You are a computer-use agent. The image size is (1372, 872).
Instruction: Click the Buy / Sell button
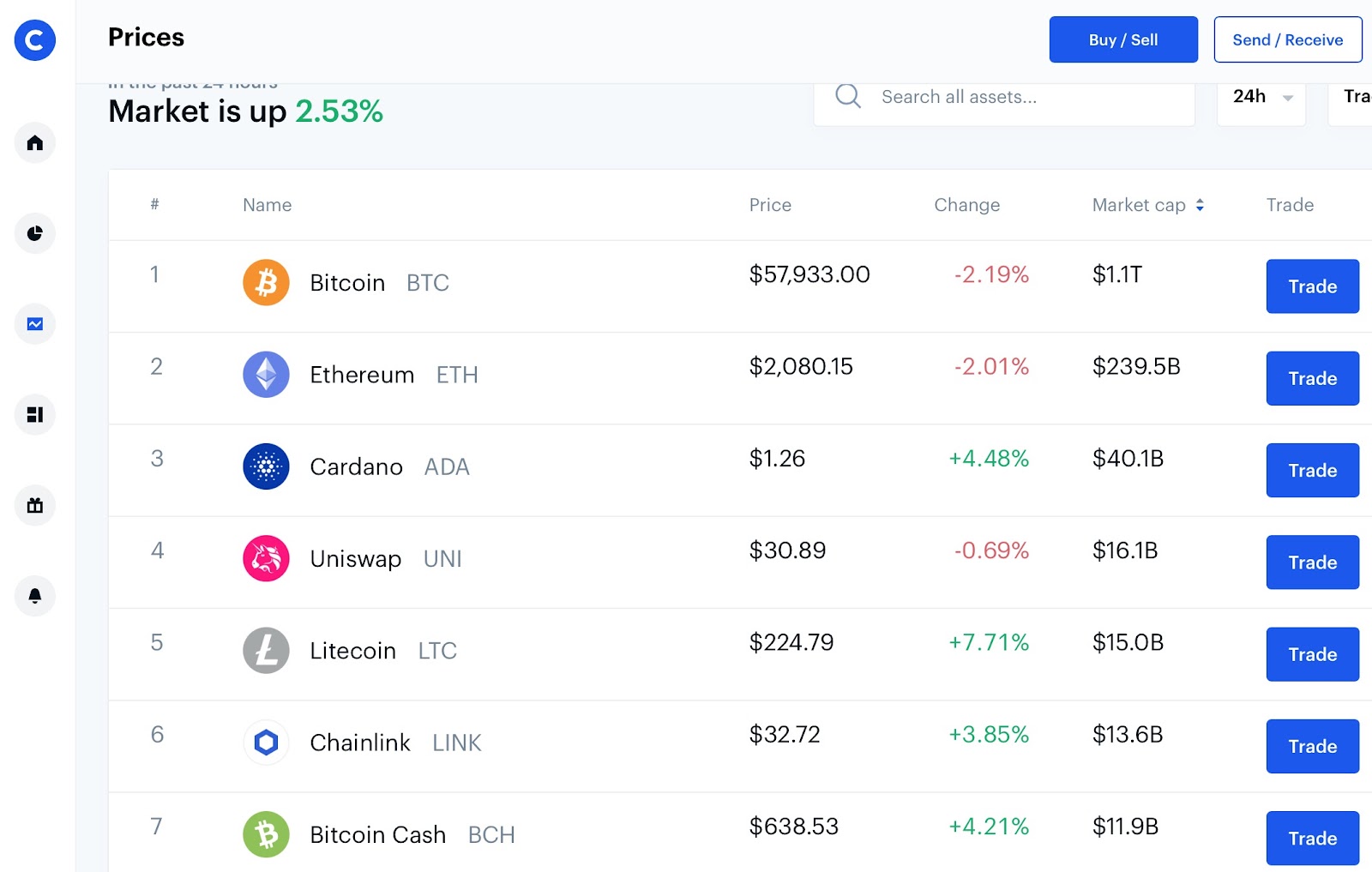tap(1123, 39)
